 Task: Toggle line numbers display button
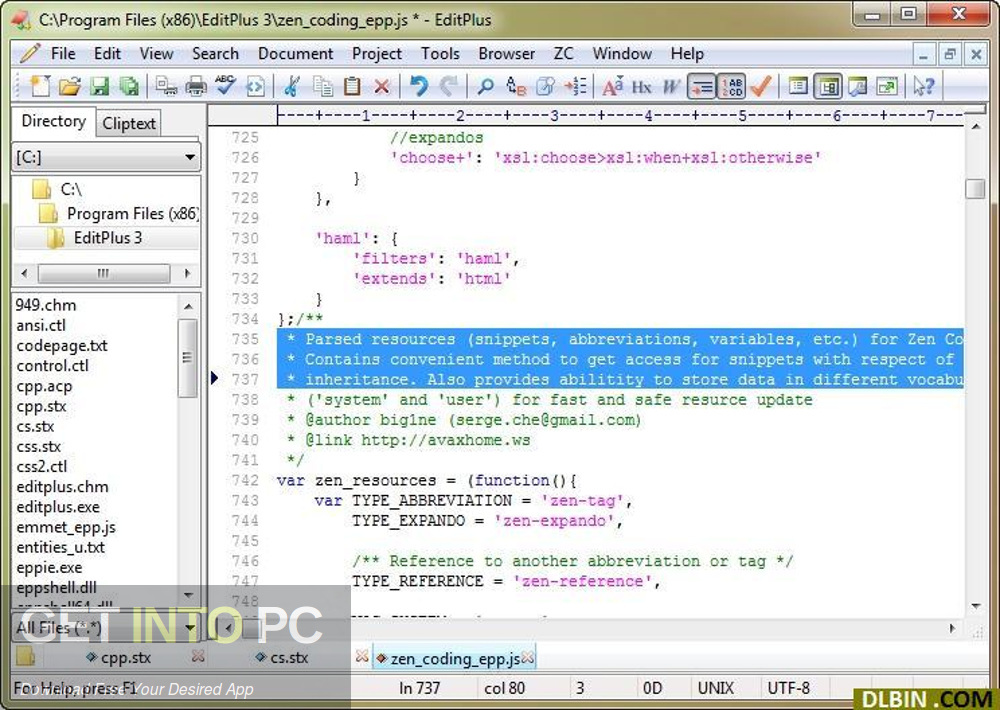(x=731, y=86)
